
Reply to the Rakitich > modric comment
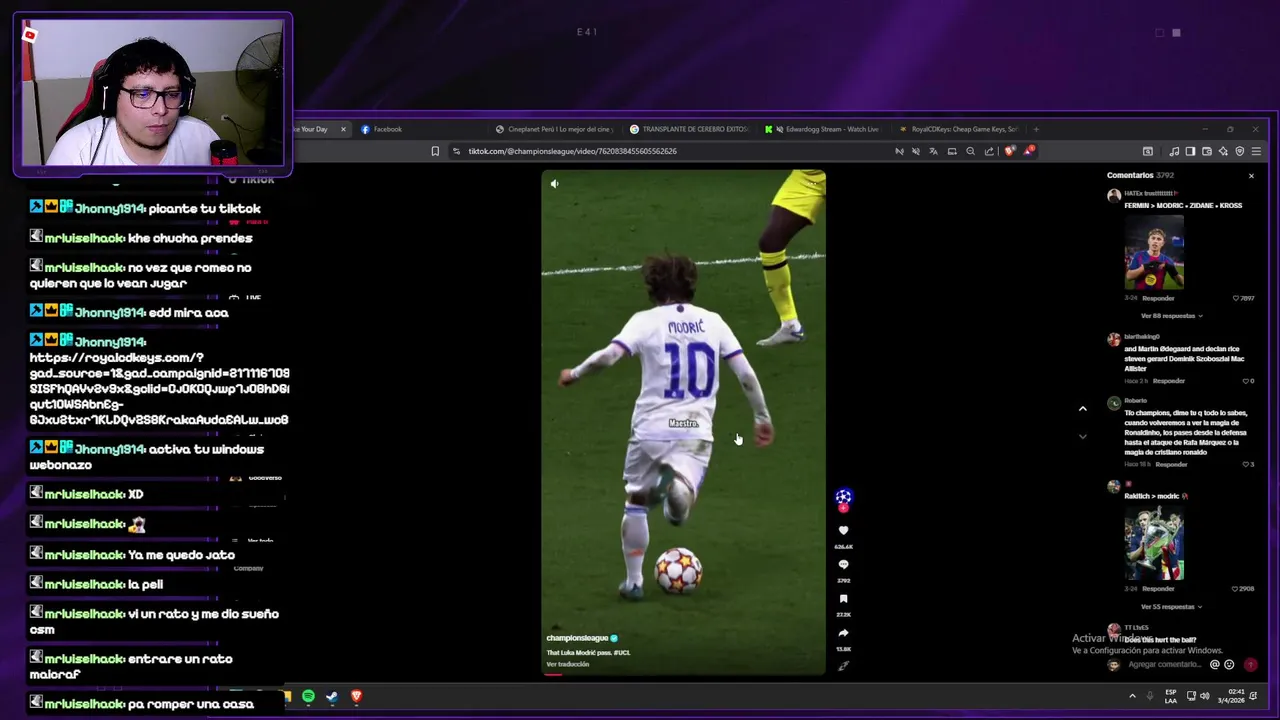click(x=1158, y=589)
